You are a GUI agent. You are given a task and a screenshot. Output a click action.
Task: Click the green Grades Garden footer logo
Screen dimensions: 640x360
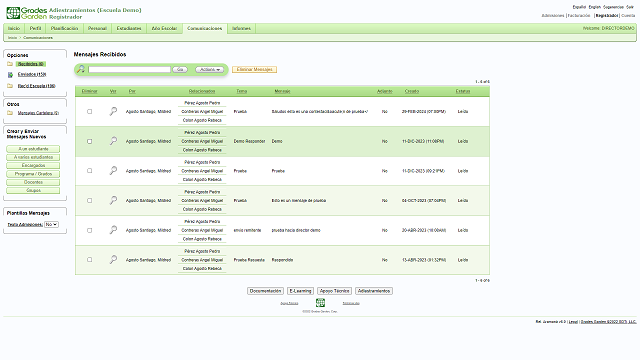point(320,302)
